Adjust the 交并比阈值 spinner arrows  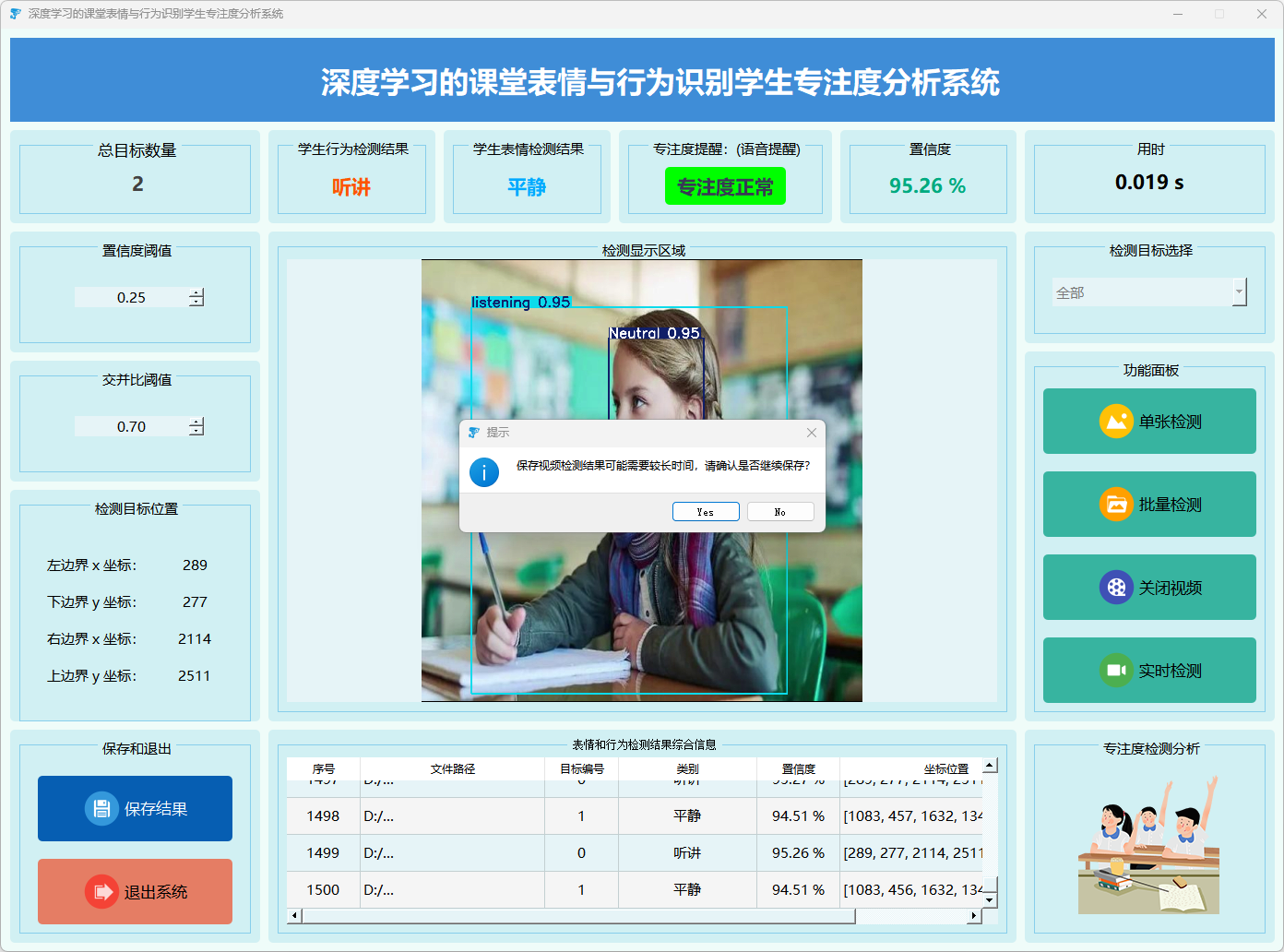[196, 426]
